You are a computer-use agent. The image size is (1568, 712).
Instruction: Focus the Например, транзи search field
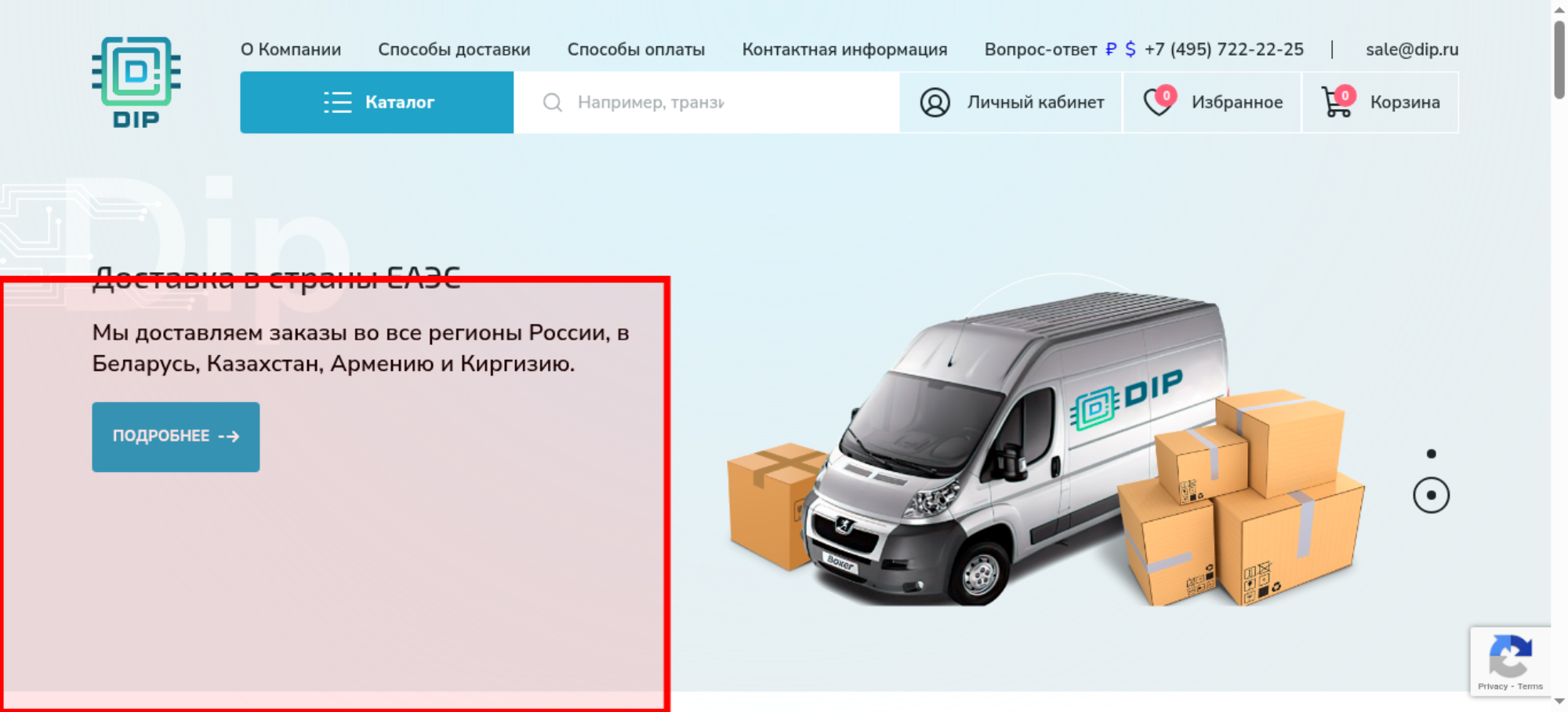click(x=706, y=103)
